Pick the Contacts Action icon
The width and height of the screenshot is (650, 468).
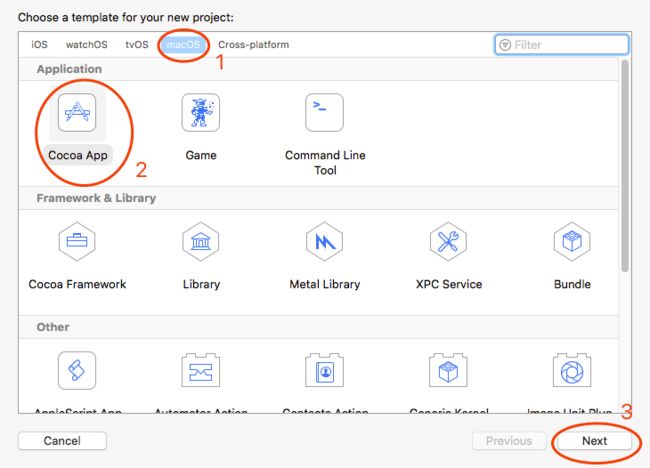[x=325, y=371]
